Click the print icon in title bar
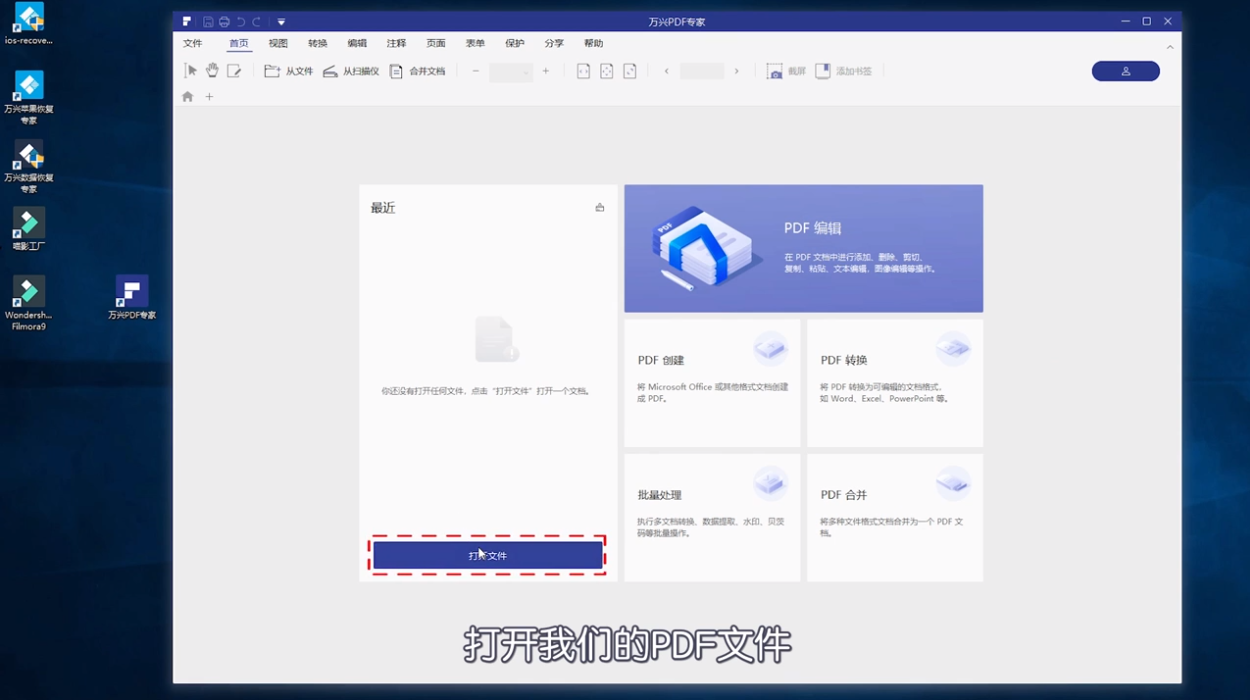 (224, 22)
